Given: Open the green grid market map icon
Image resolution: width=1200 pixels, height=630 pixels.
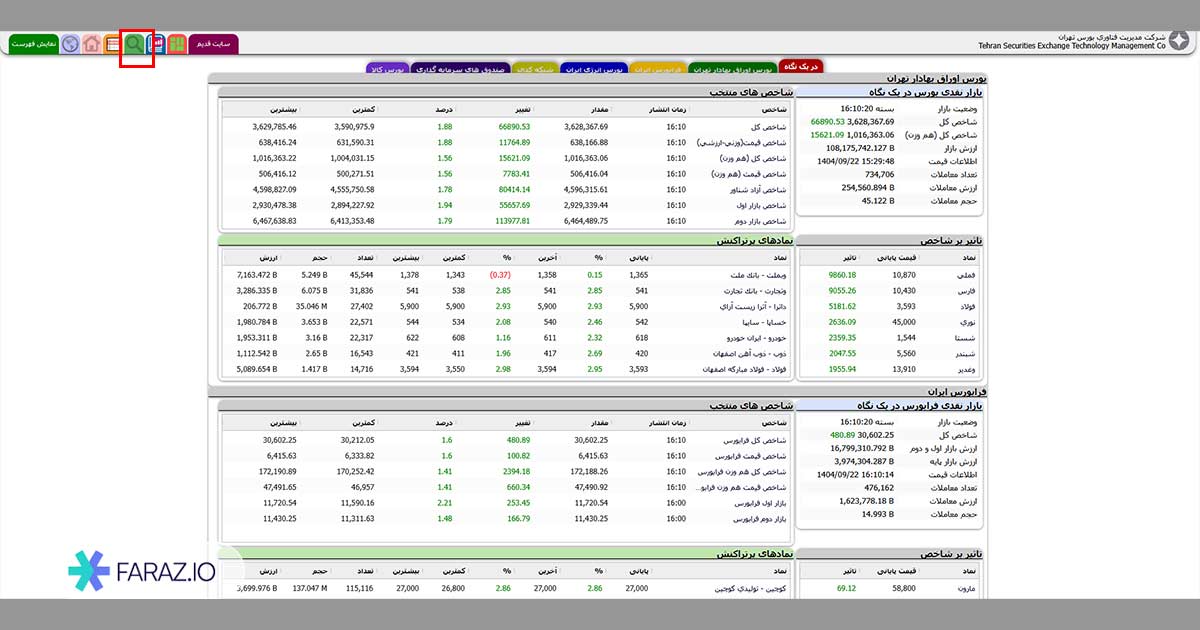Looking at the screenshot, I should click(x=177, y=44).
